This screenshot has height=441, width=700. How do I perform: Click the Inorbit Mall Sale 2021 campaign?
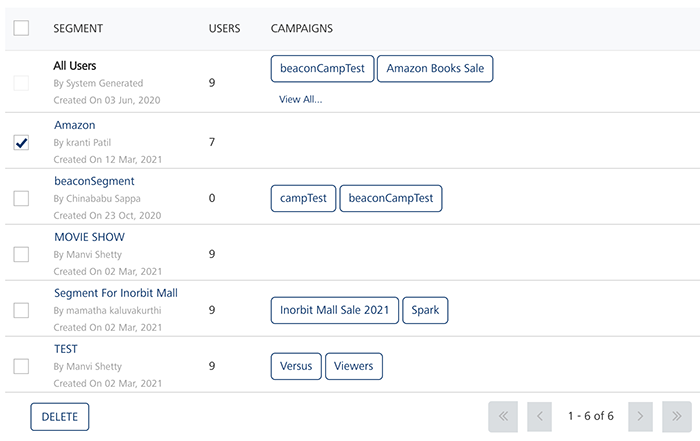click(335, 310)
